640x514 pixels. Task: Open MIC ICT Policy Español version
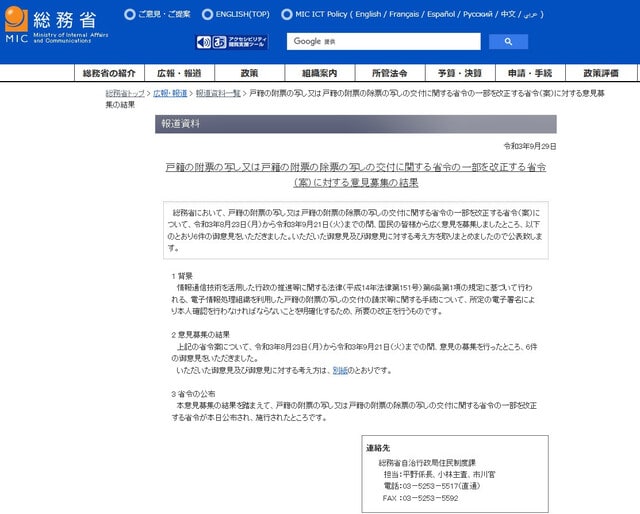(x=441, y=14)
